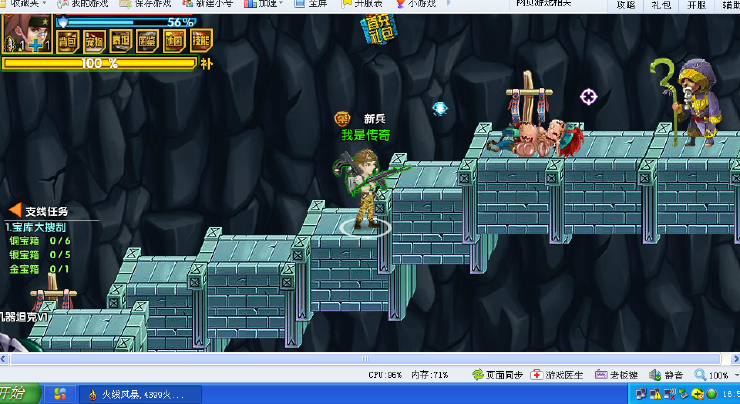The image size is (740, 404).
Task: Click the soldier character portrait
Action: pyautogui.click(x=27, y=33)
